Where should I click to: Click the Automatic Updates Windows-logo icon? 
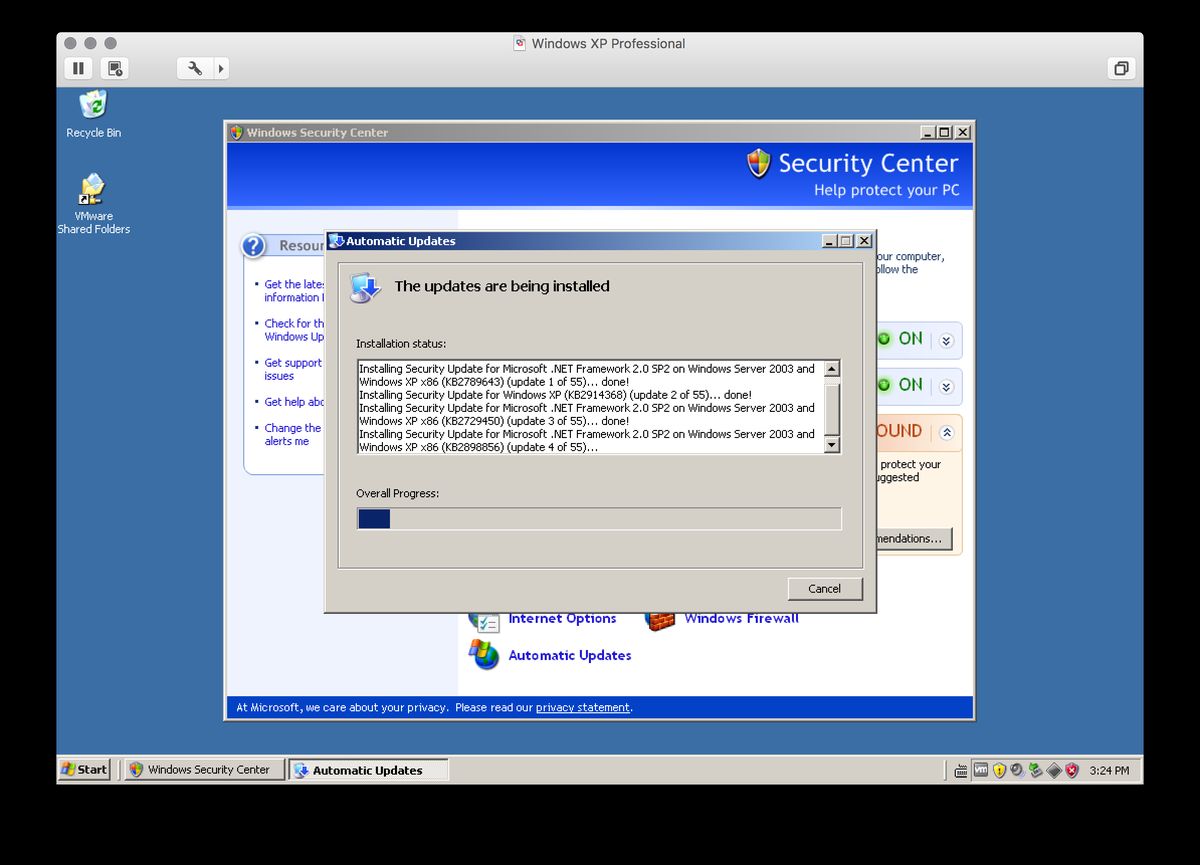(x=484, y=655)
